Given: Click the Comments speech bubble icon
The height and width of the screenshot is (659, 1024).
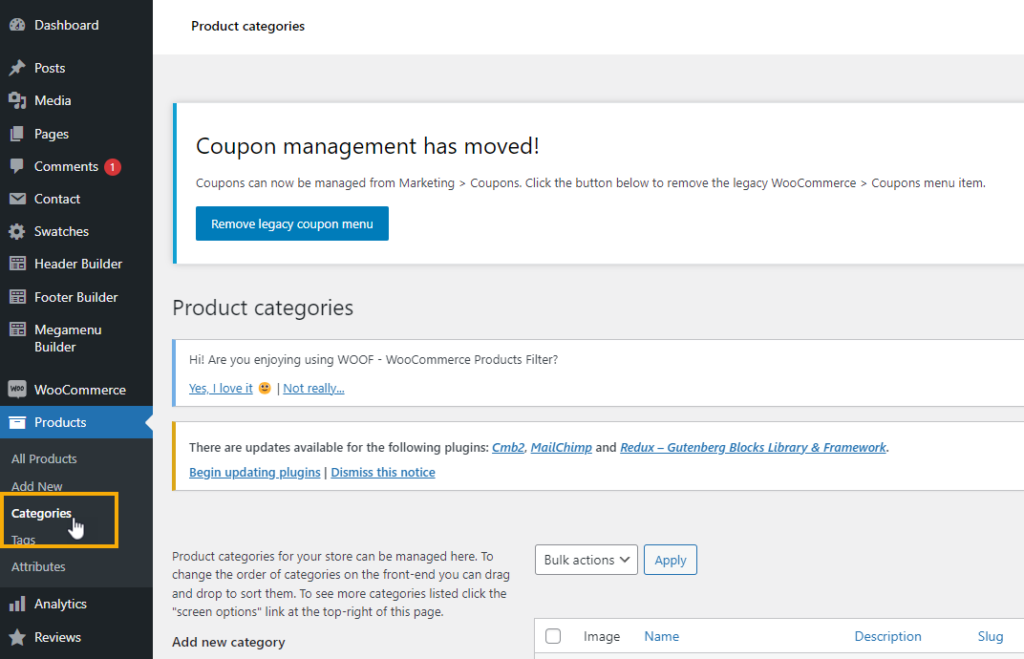Looking at the screenshot, I should (x=17, y=166).
